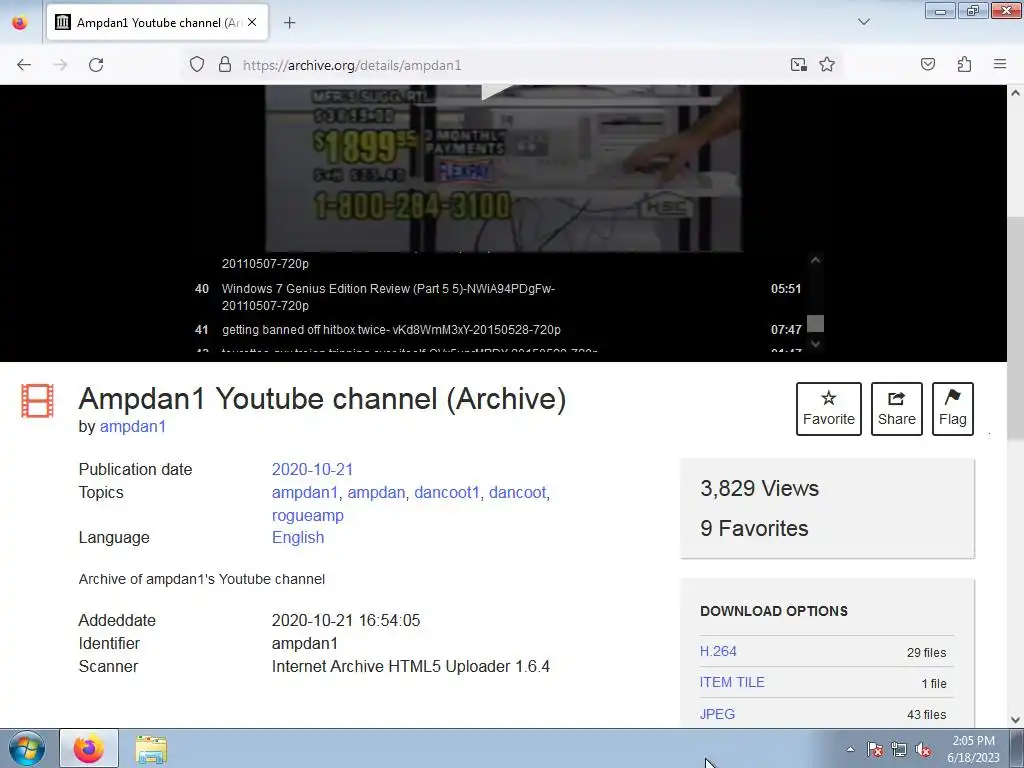Screen dimensions: 1024x768
Task: Reload the archive.org page
Action: pyautogui.click(x=96, y=65)
